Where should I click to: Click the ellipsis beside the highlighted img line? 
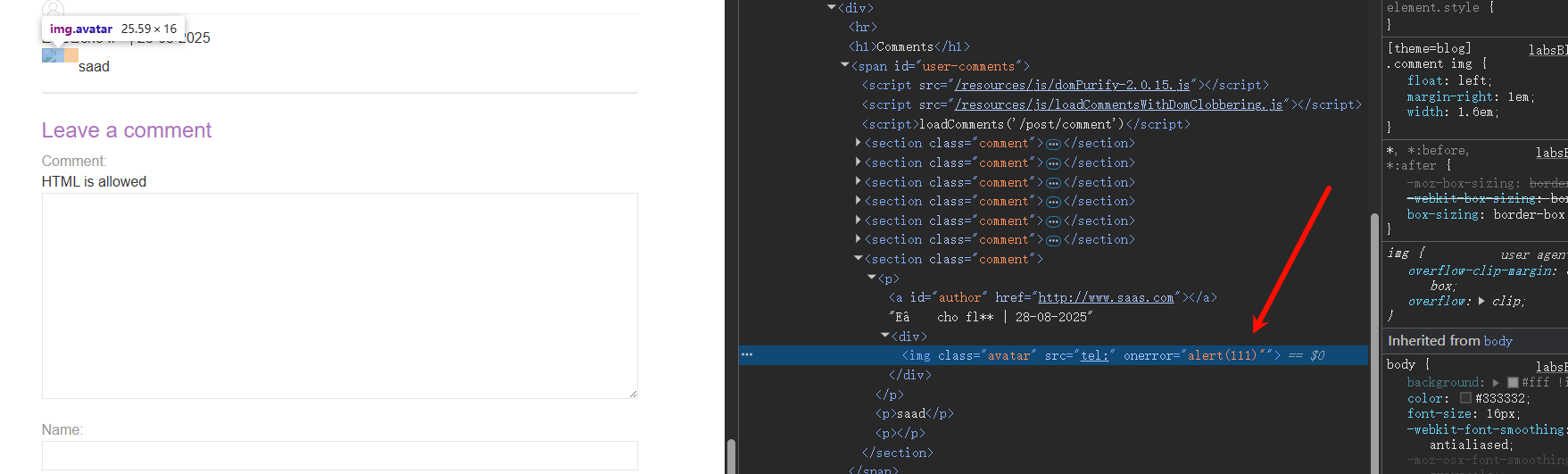coord(747,355)
